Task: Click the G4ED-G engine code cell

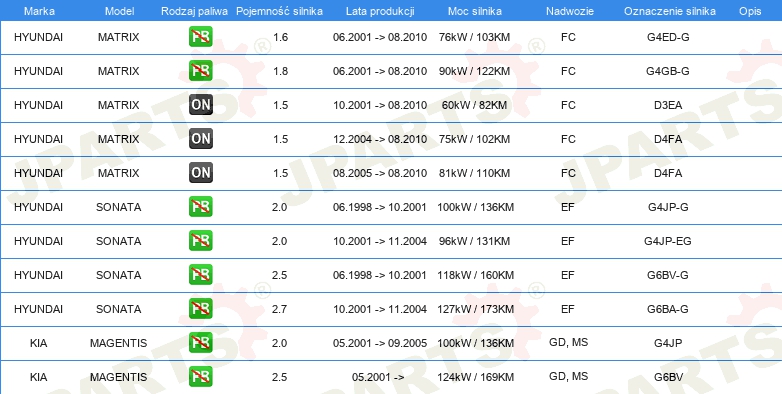Action: point(668,37)
